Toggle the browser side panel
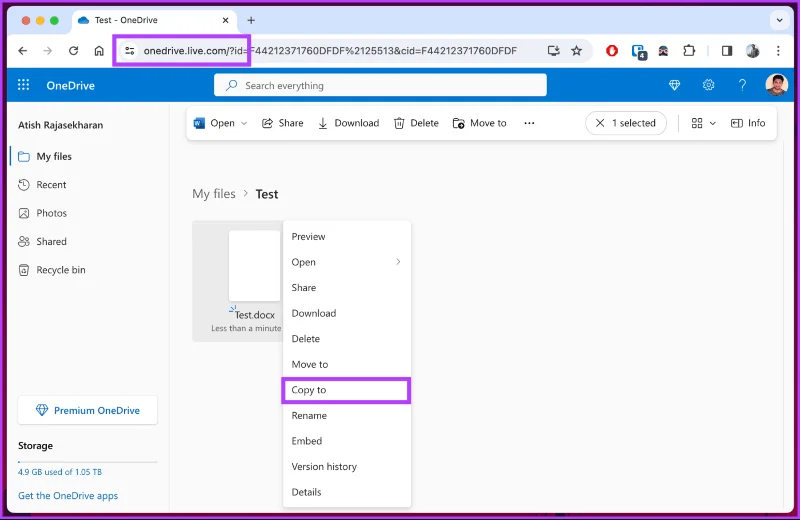Screen dimensions: 800x520 pos(727,51)
